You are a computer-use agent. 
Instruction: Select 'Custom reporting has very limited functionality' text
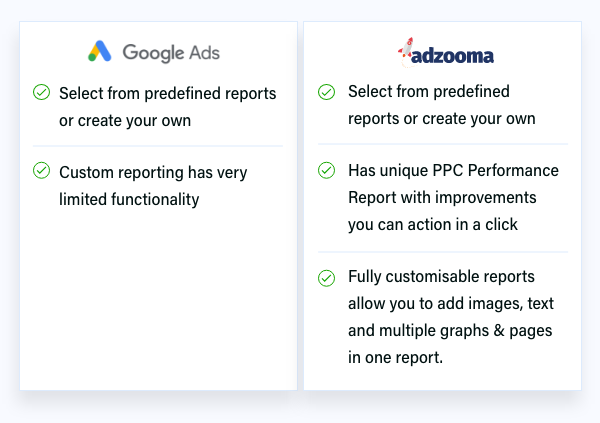tap(153, 186)
